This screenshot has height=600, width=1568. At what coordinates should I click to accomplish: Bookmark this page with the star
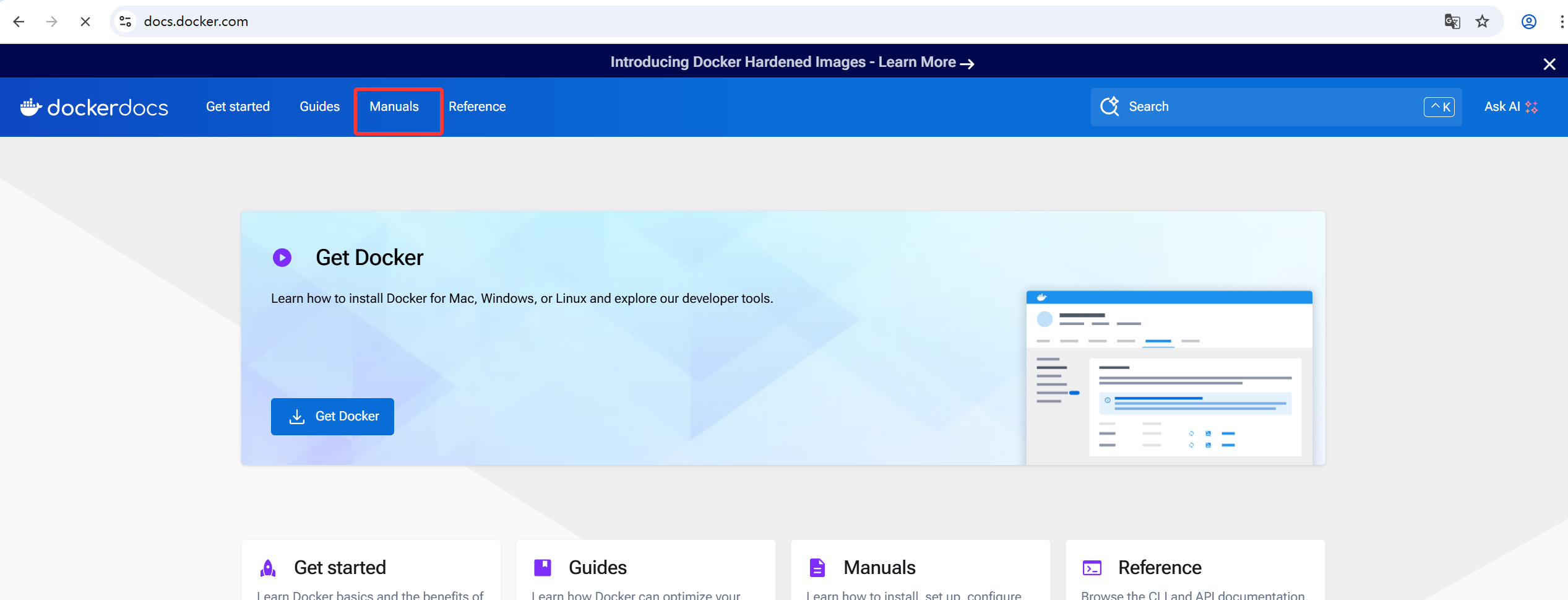tap(1483, 22)
